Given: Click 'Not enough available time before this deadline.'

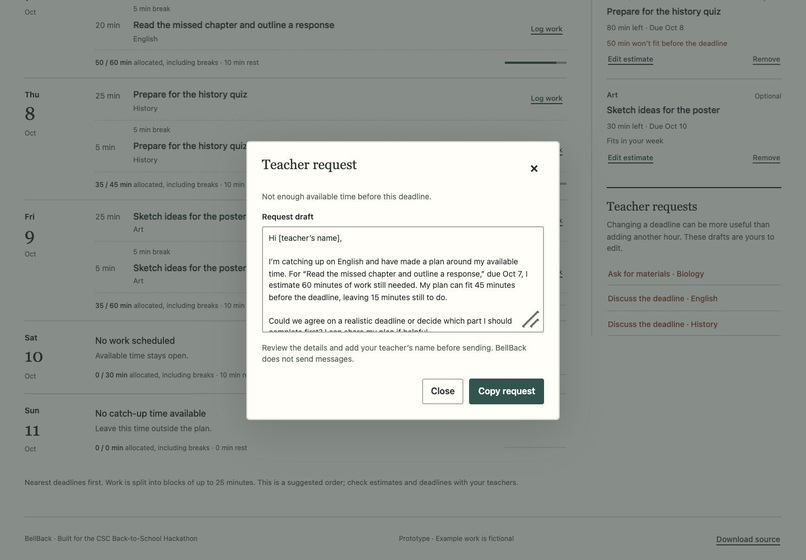Looking at the screenshot, I should point(346,196).
